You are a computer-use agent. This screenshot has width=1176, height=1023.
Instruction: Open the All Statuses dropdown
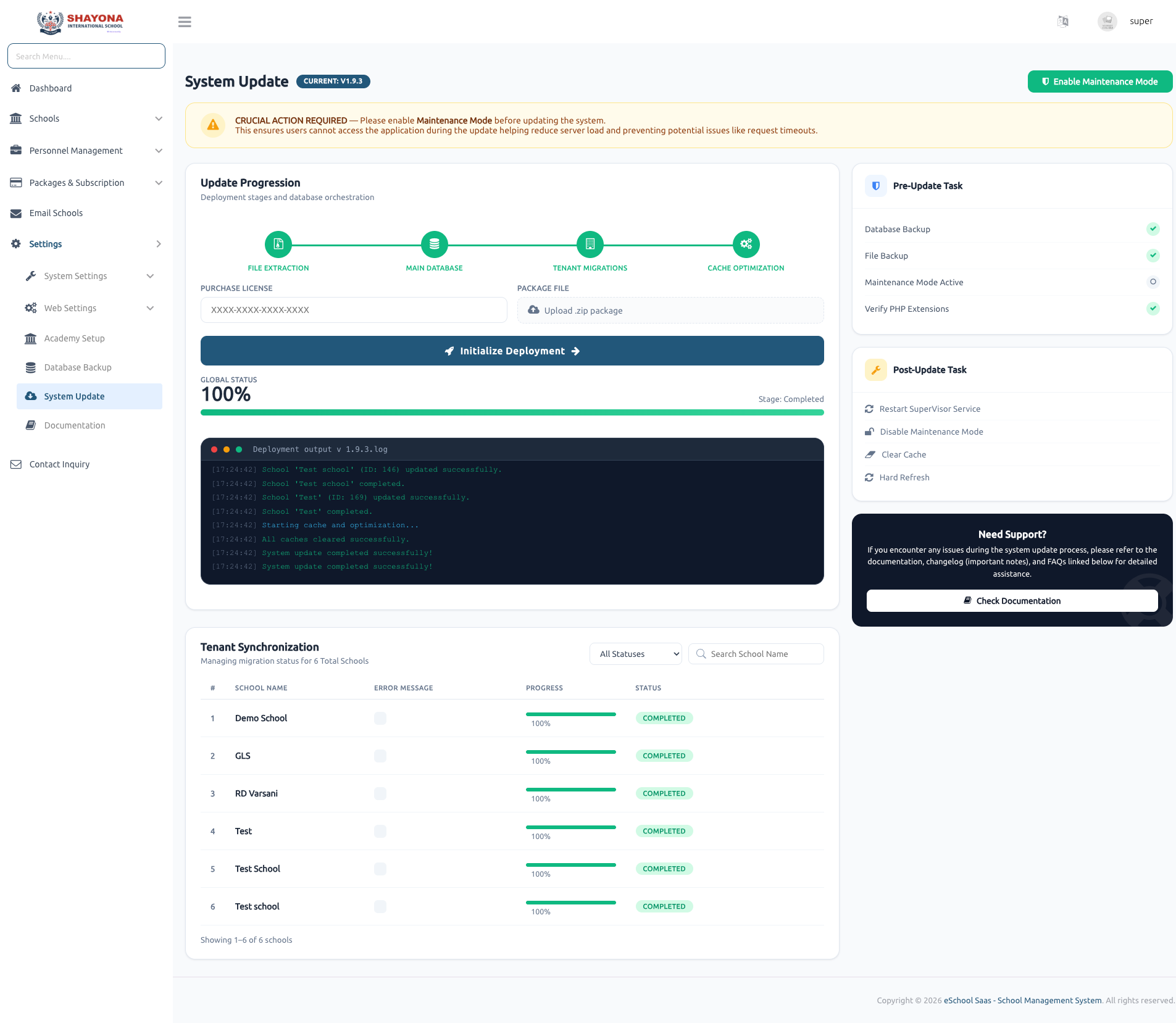(635, 654)
